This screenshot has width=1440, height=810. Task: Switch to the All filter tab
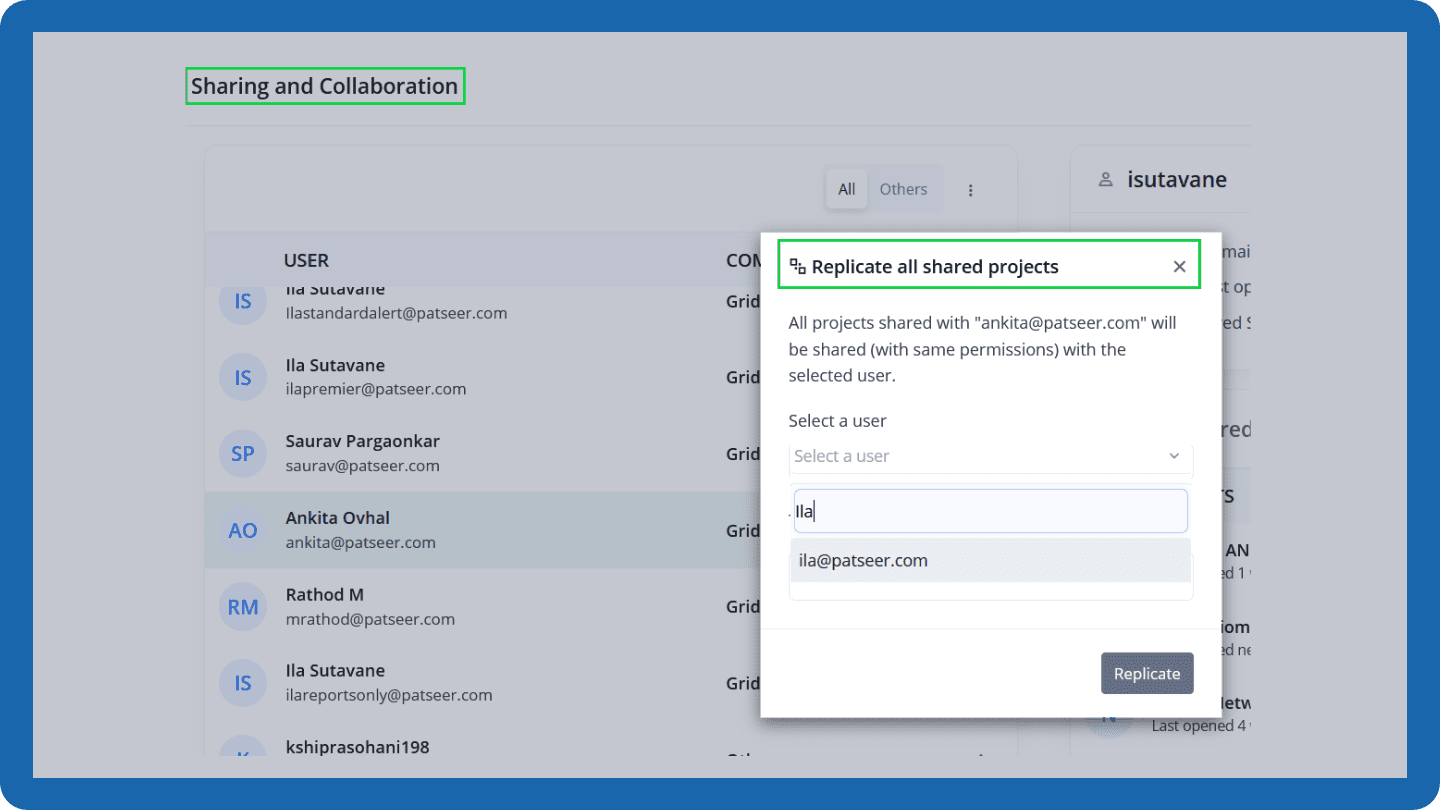(847, 189)
